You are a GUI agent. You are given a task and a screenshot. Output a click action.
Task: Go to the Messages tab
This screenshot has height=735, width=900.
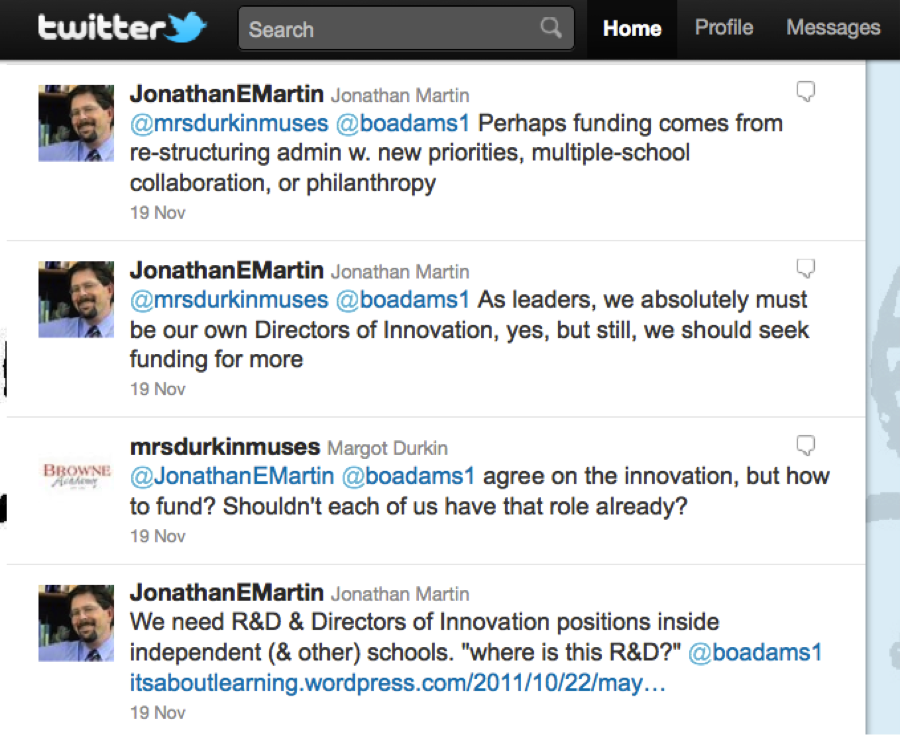(x=833, y=28)
